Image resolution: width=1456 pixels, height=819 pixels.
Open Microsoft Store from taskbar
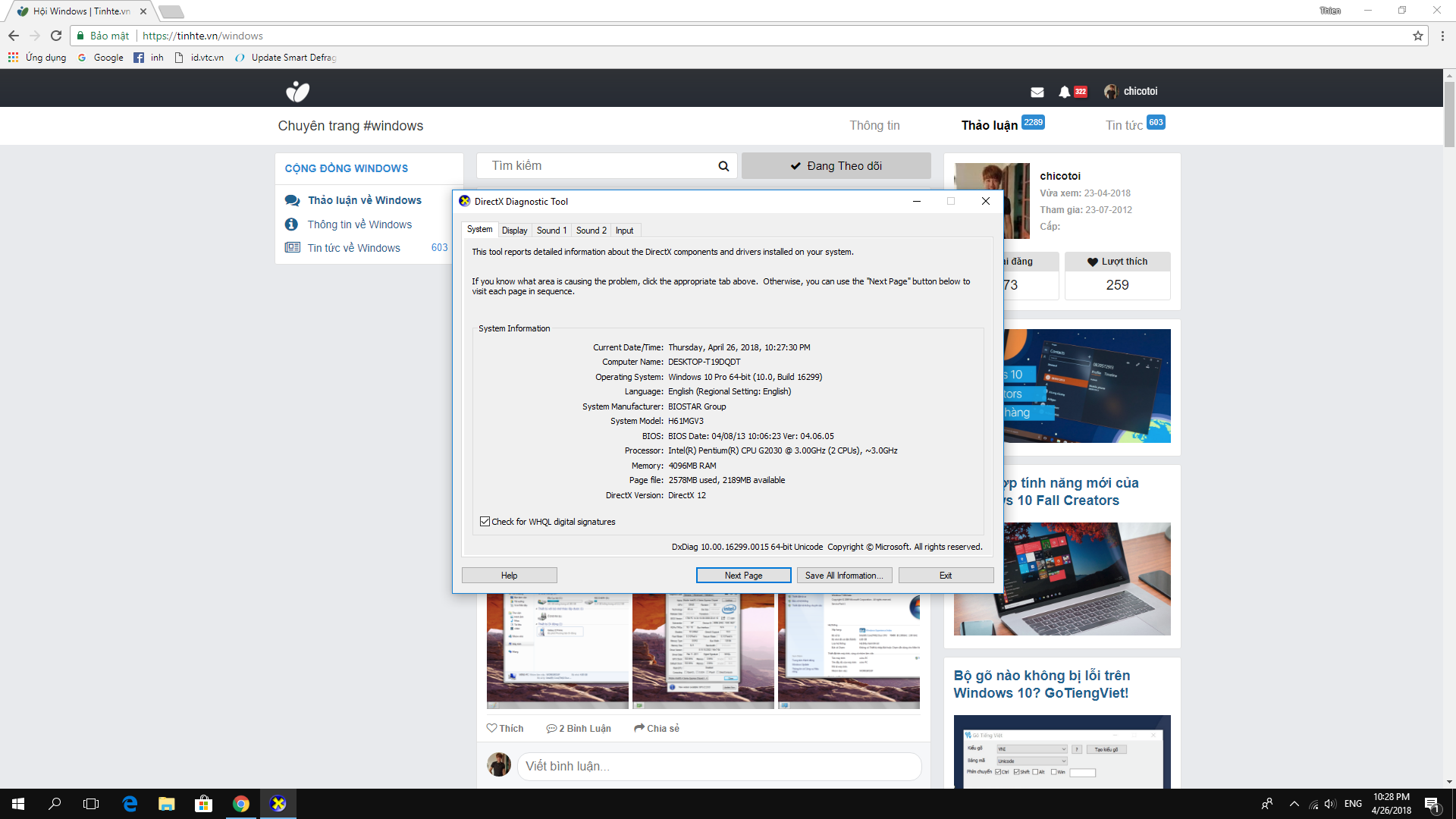203,804
